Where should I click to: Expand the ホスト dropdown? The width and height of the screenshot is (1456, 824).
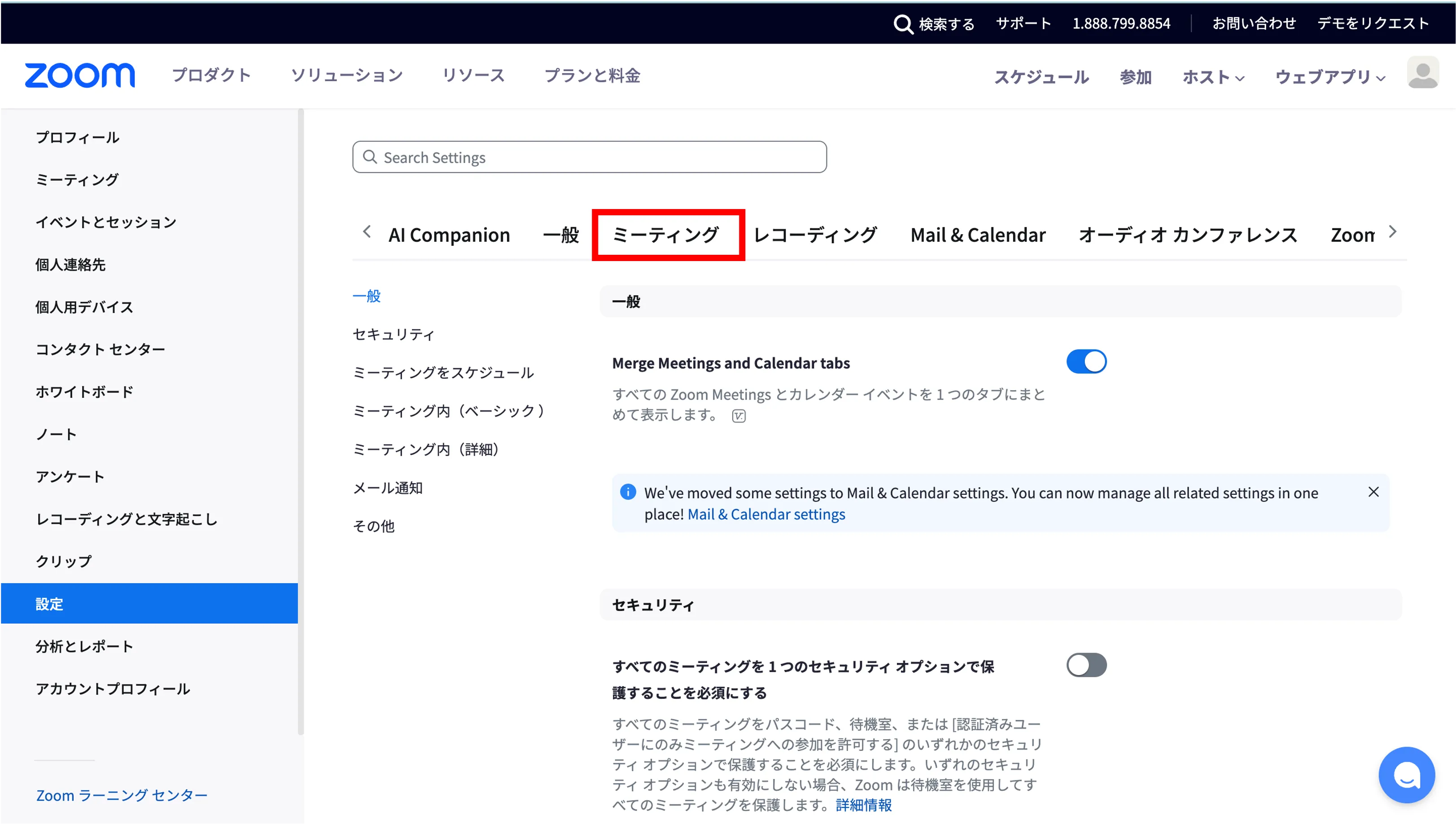pyautogui.click(x=1212, y=77)
